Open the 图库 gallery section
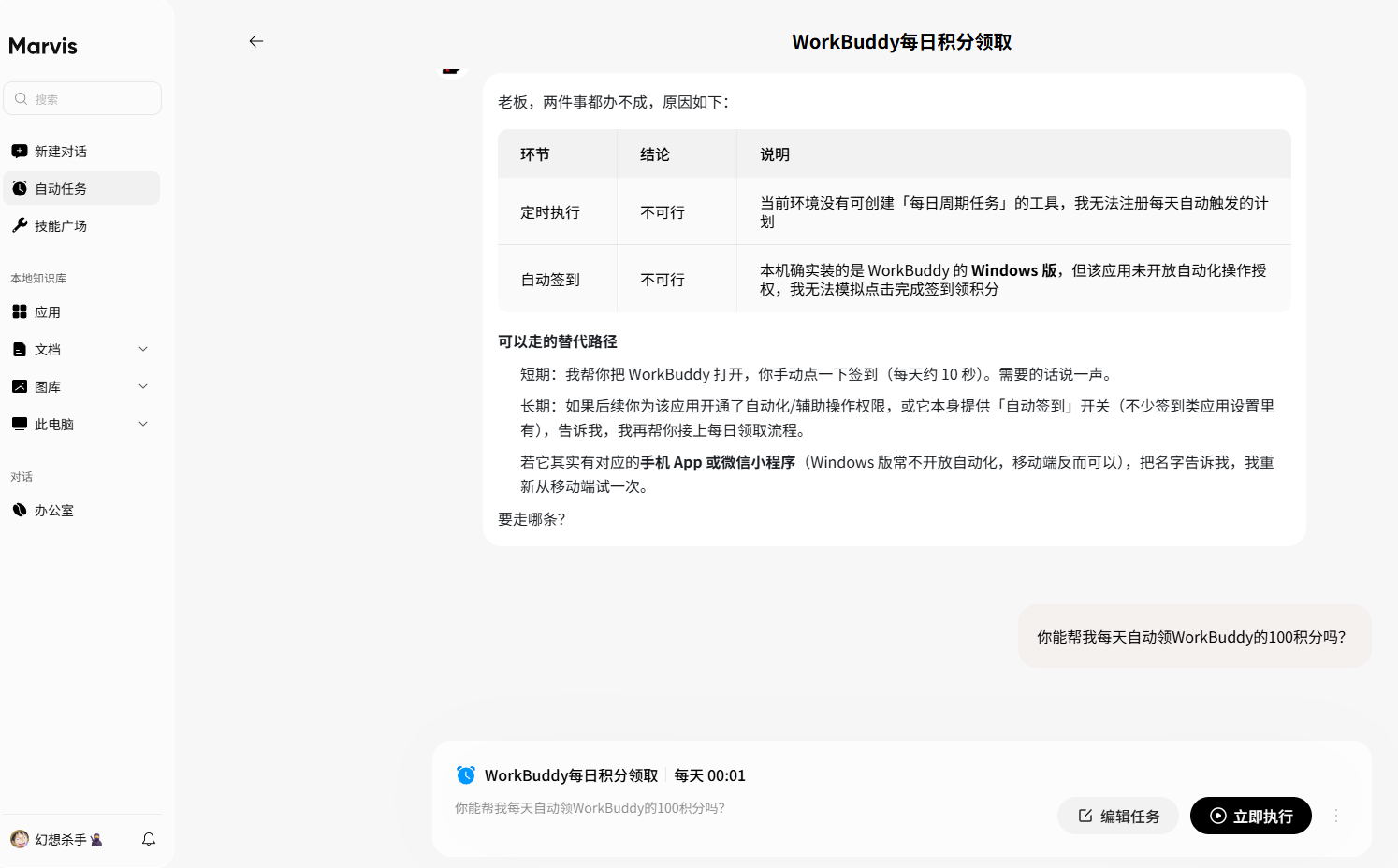 [81, 386]
